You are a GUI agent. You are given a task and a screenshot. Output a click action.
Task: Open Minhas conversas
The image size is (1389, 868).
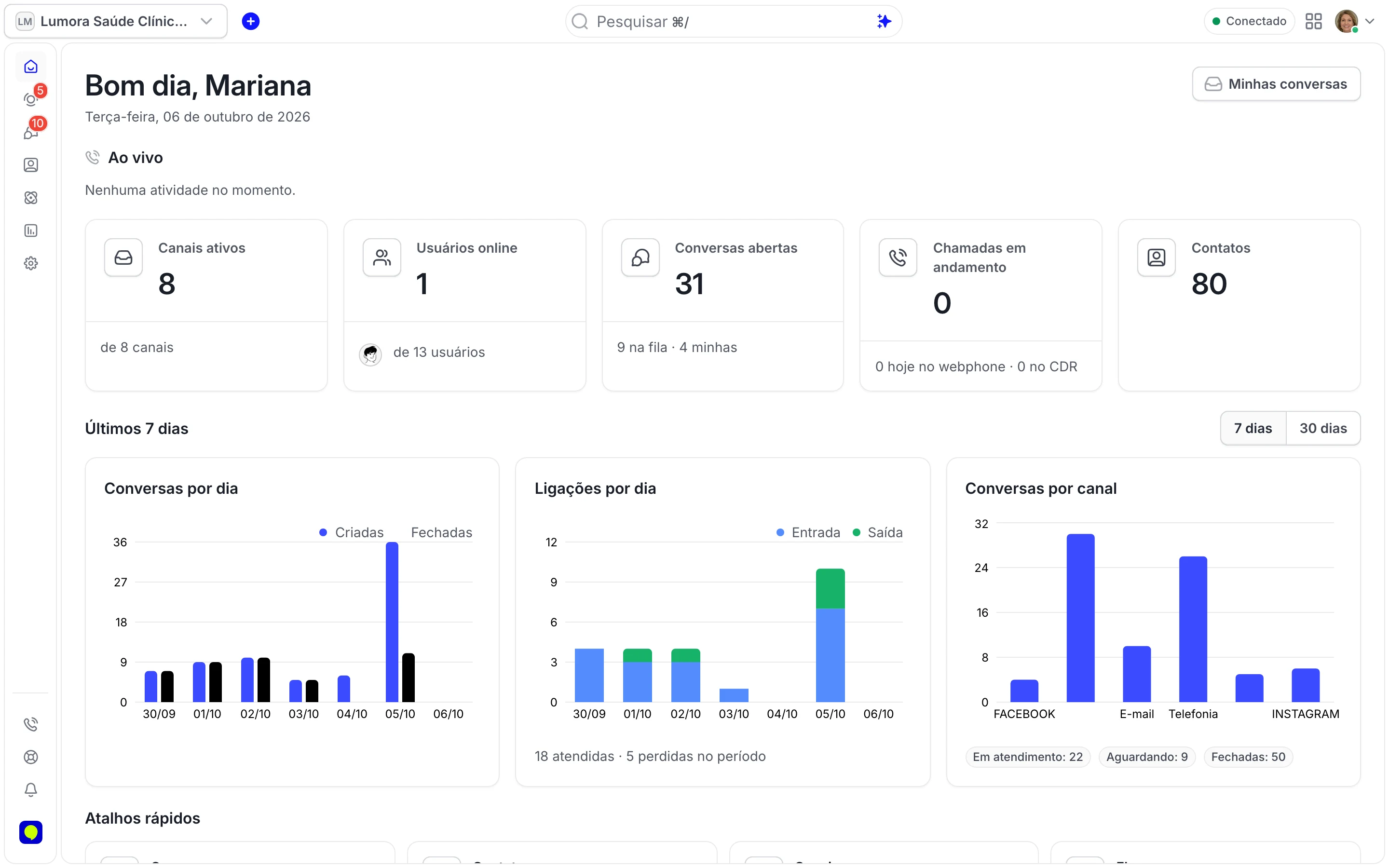(x=1276, y=84)
